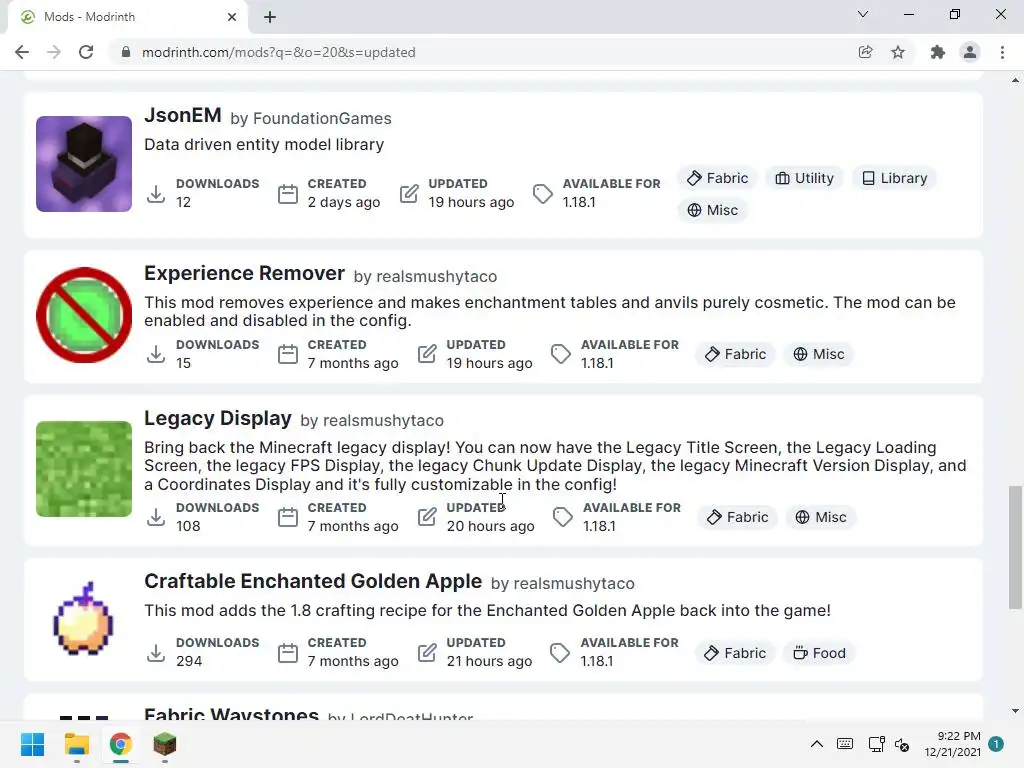Viewport: 1024px width, 768px height.
Task: Open the Craftable Enchanted Golden Apple icon
Action: tap(84, 618)
